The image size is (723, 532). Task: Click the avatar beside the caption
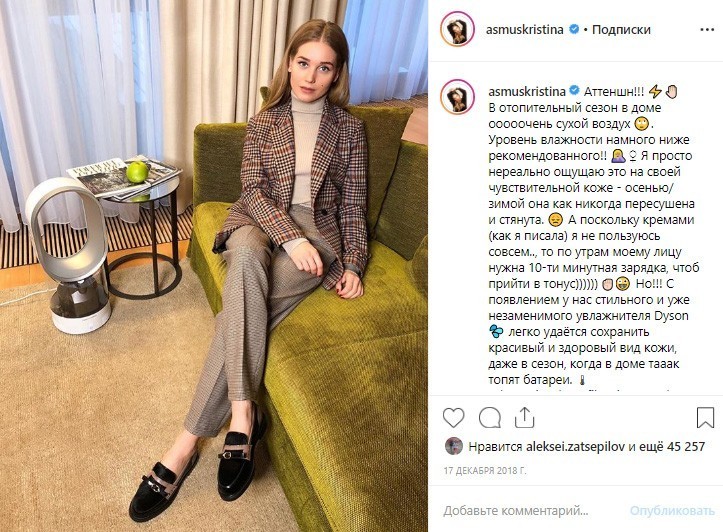[x=457, y=97]
